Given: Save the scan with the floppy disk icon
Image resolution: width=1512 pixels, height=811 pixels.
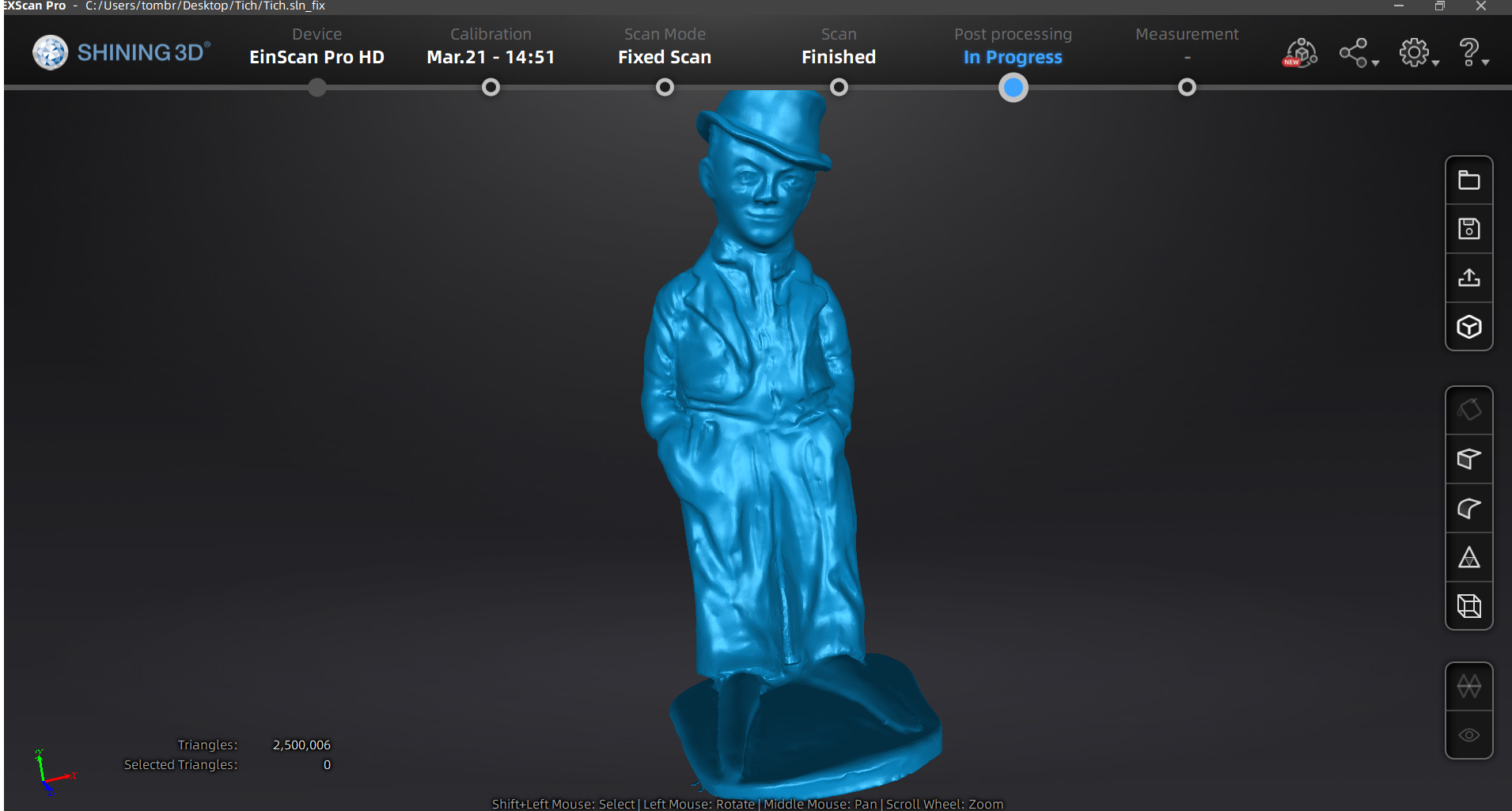Looking at the screenshot, I should [1468, 229].
